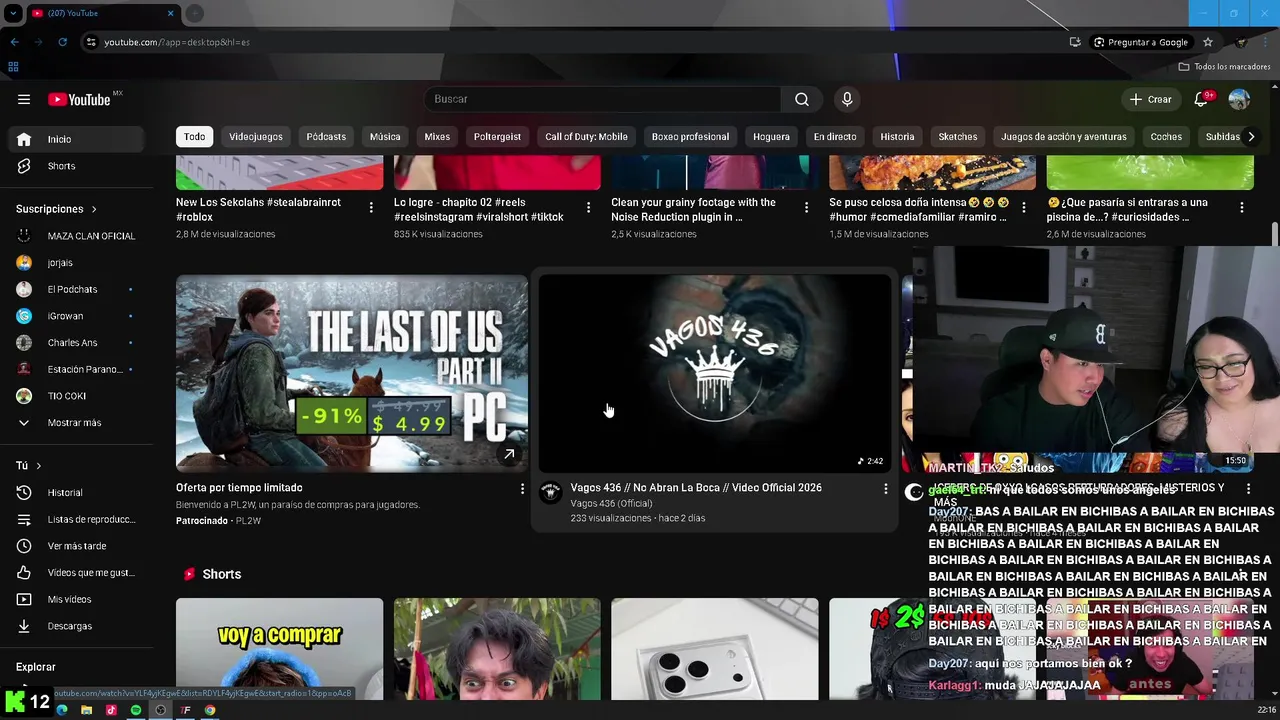Select the Música filter chip
1280x720 pixels.
[x=385, y=137]
